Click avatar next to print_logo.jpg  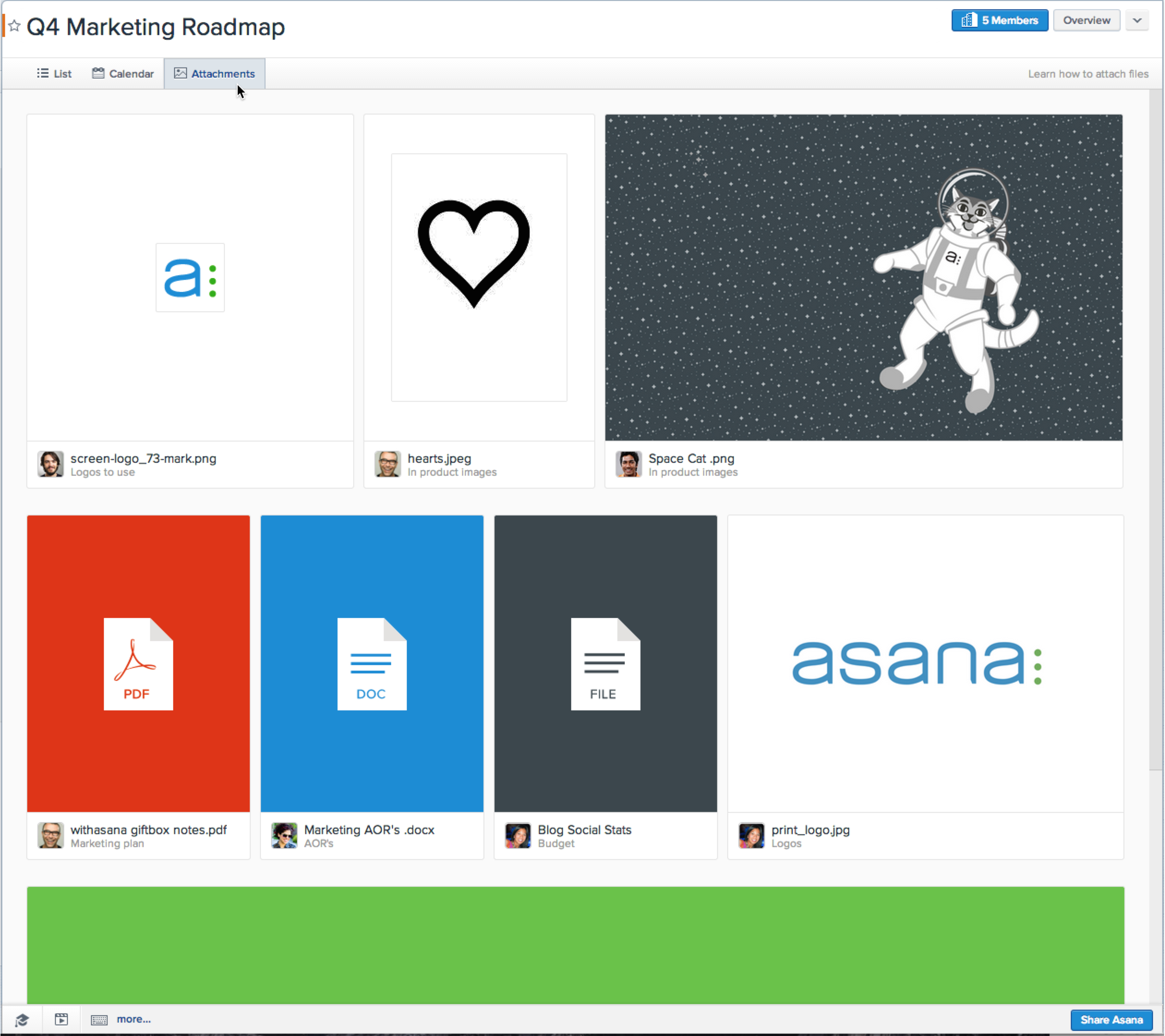(x=752, y=835)
